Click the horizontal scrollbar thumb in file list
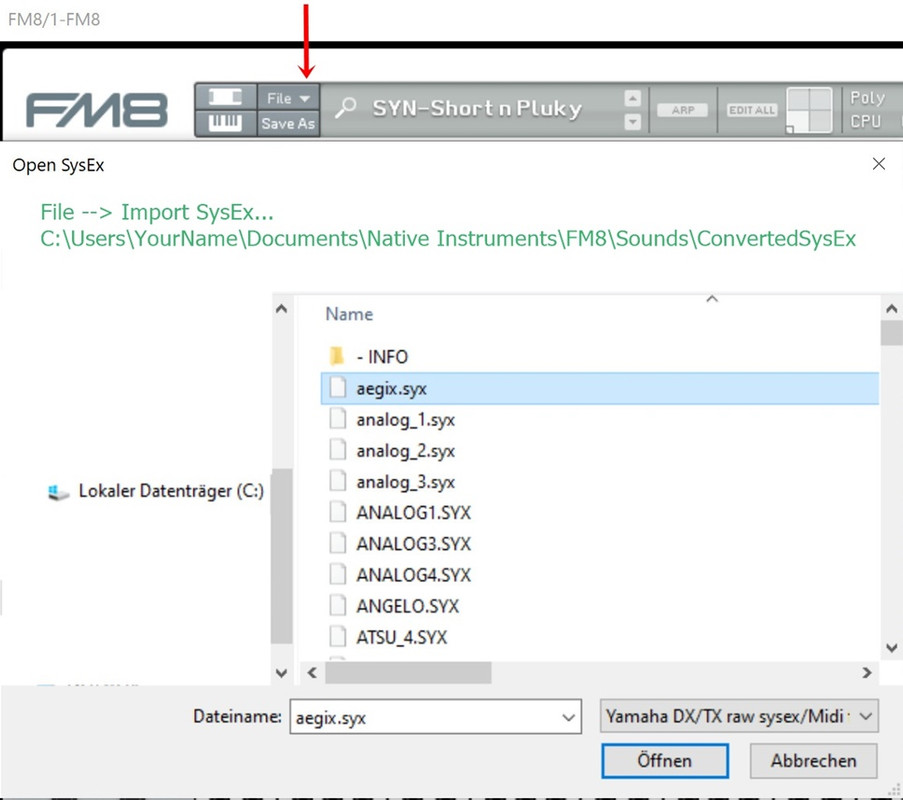Screen dimensions: 903x800 pos(408,673)
